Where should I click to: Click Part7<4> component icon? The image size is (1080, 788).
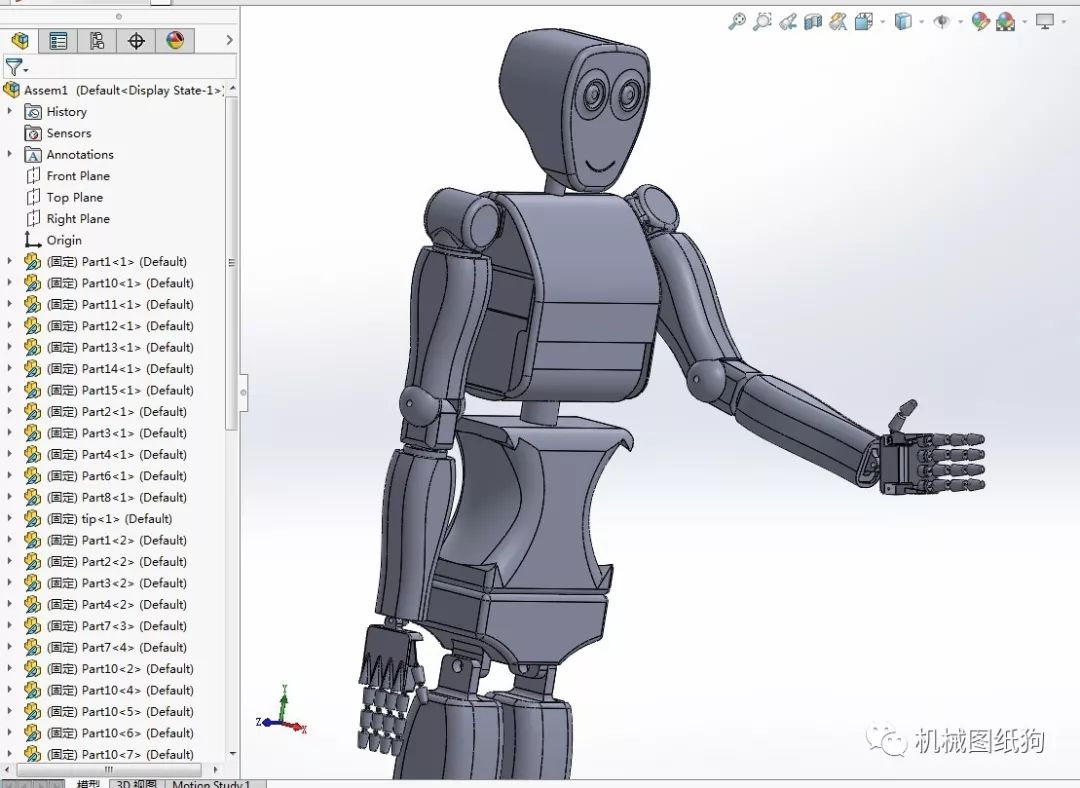coord(32,647)
